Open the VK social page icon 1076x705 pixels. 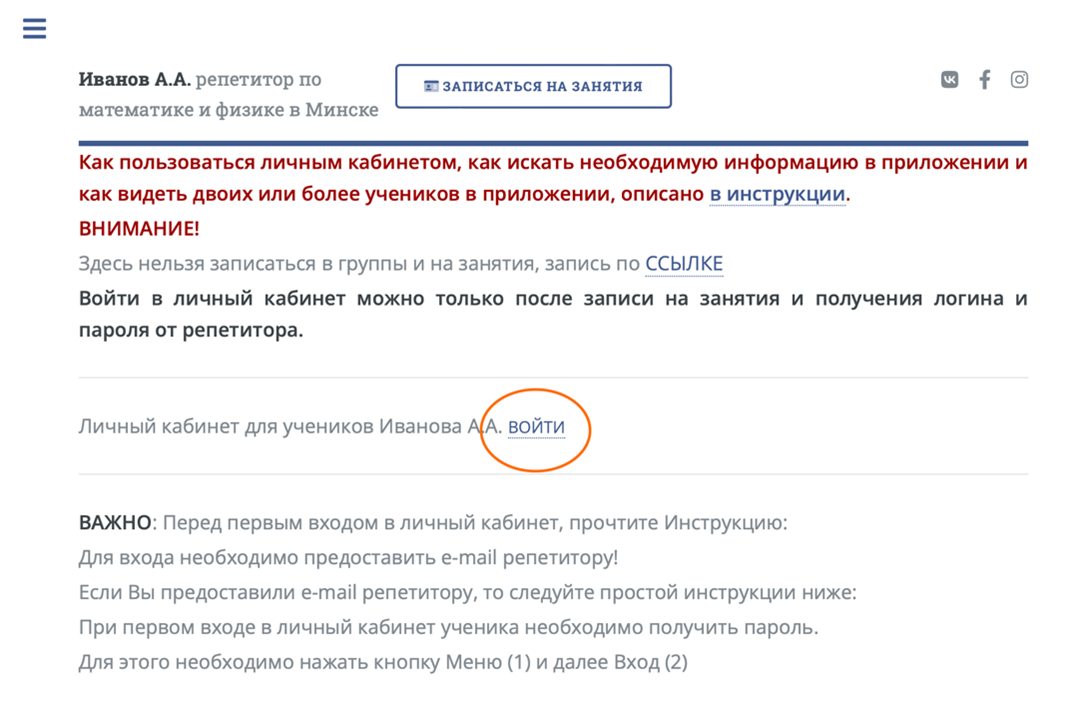[949, 80]
